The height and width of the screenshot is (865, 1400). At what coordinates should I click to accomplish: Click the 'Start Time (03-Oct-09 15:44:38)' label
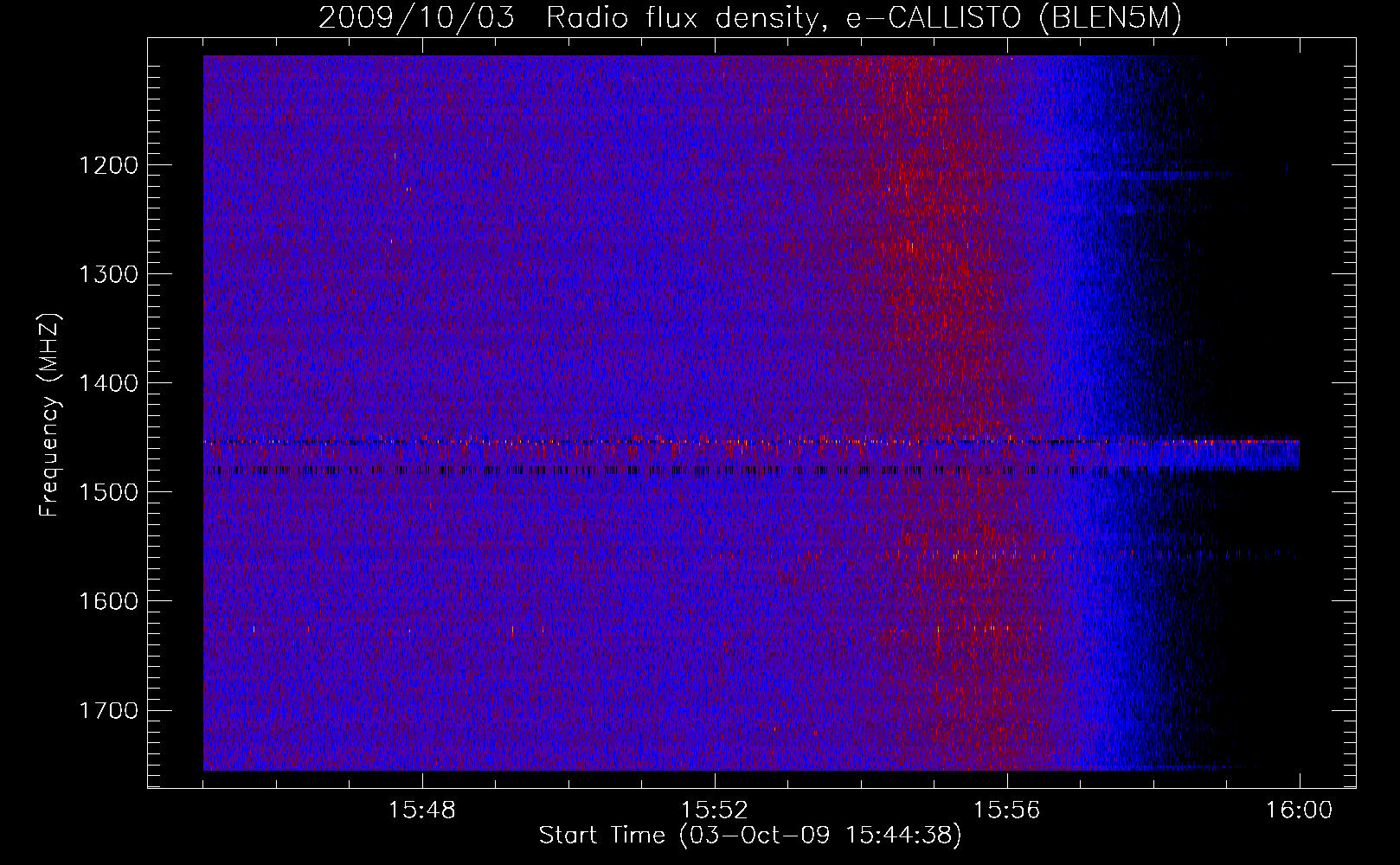point(750,836)
